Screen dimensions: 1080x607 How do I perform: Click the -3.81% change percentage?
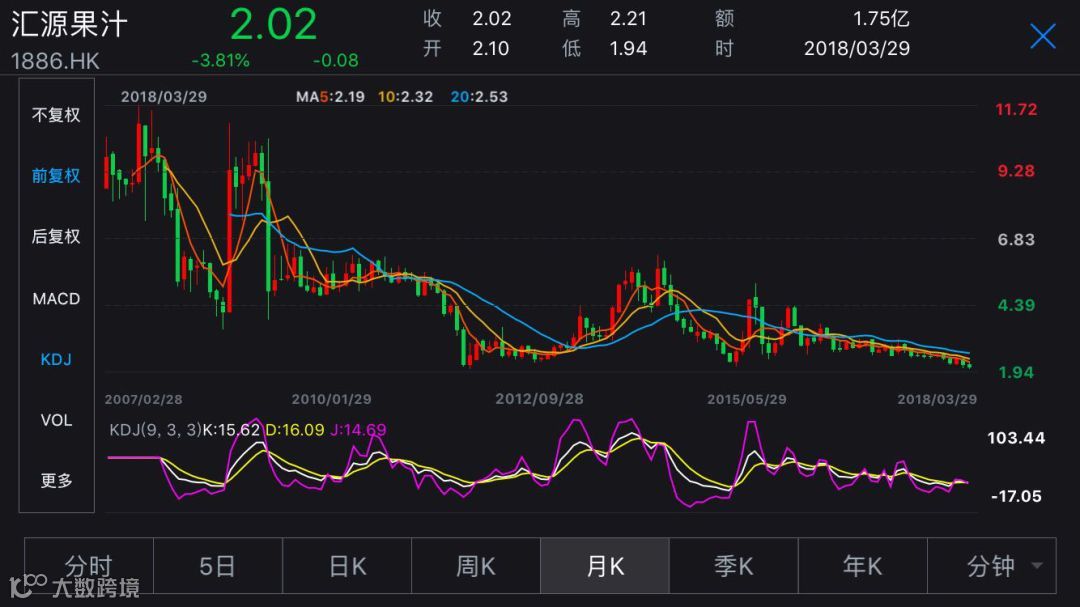coord(220,61)
